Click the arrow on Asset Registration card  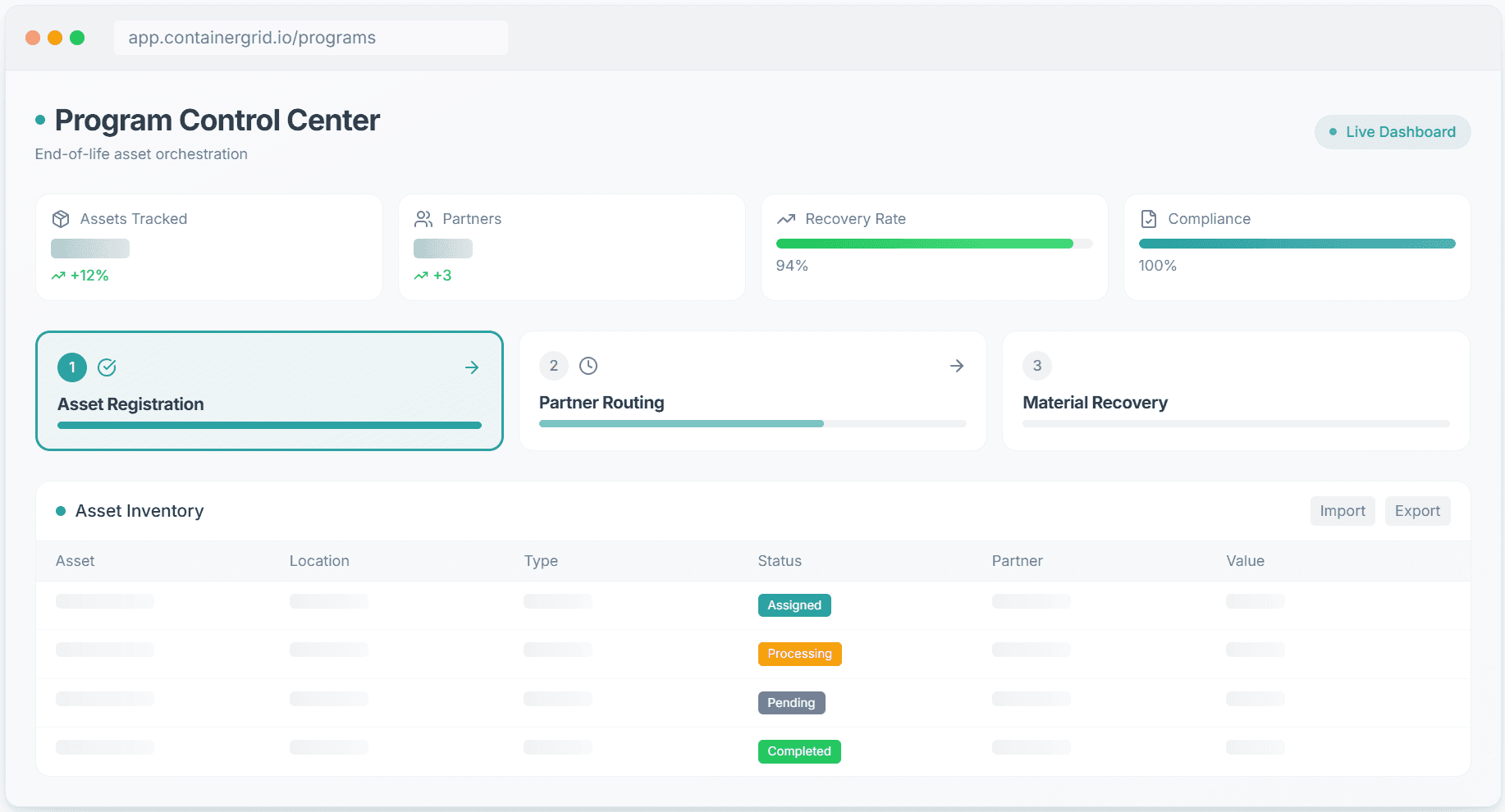tap(472, 367)
